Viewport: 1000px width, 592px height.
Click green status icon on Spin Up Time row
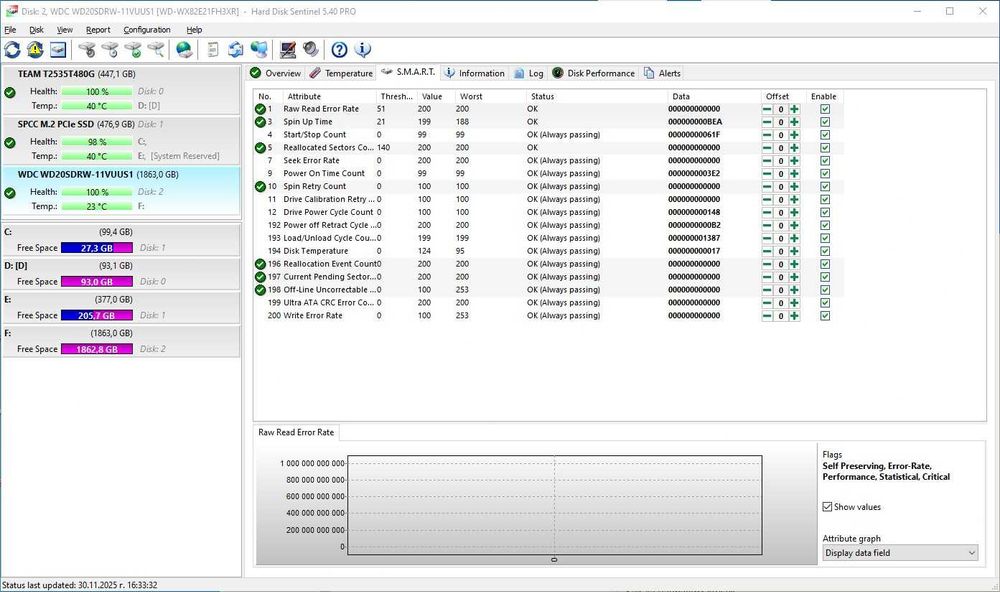pyautogui.click(x=260, y=122)
